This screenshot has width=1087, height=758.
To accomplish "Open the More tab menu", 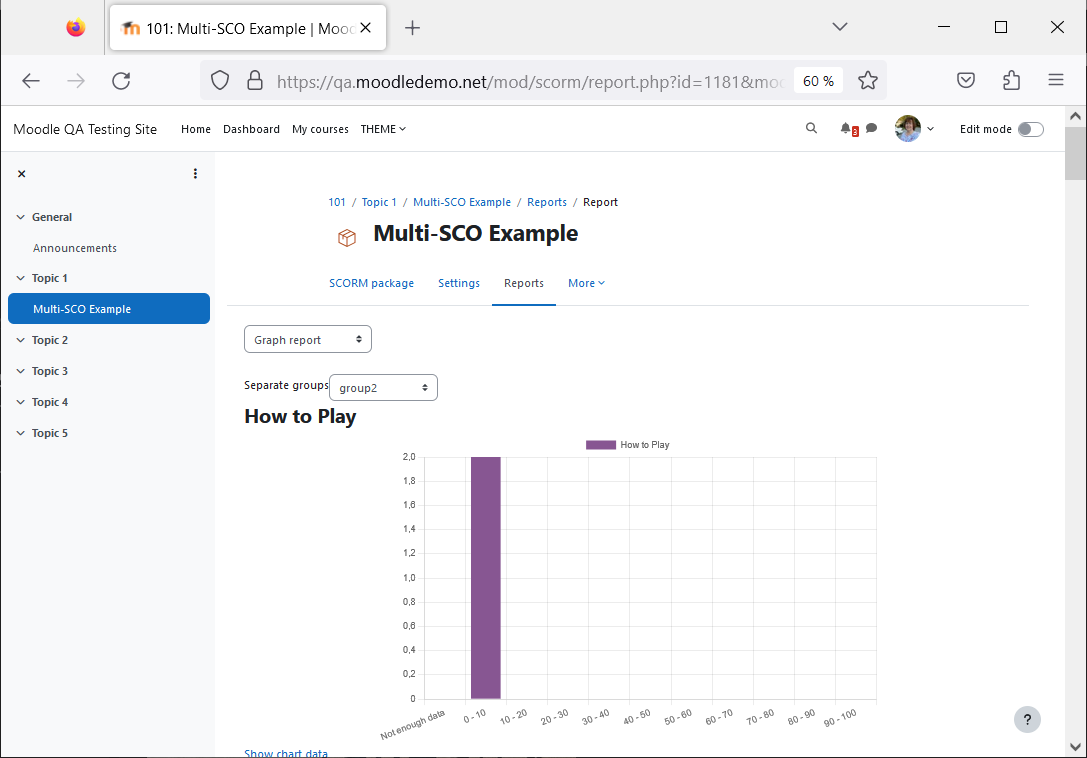I will click(586, 283).
